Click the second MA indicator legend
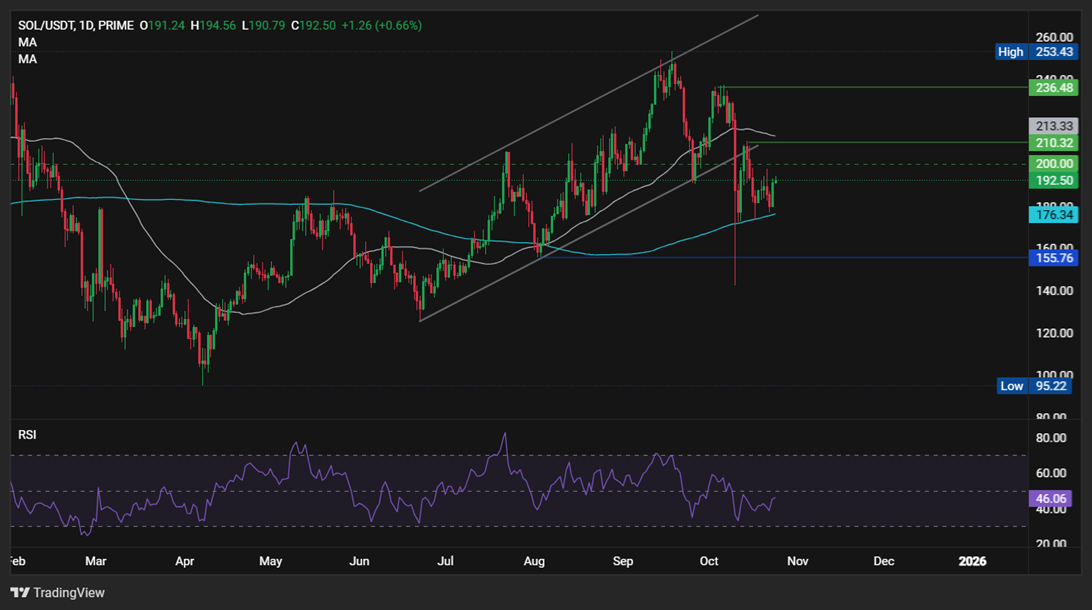Screen dimensions: 1092x610 tap(27, 58)
